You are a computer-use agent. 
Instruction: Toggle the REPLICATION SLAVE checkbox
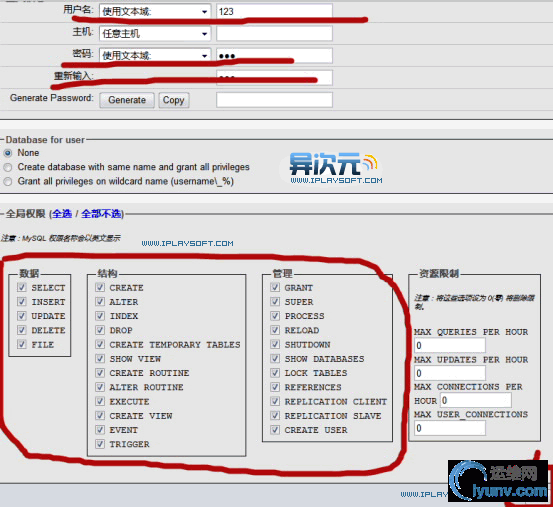click(x=275, y=415)
